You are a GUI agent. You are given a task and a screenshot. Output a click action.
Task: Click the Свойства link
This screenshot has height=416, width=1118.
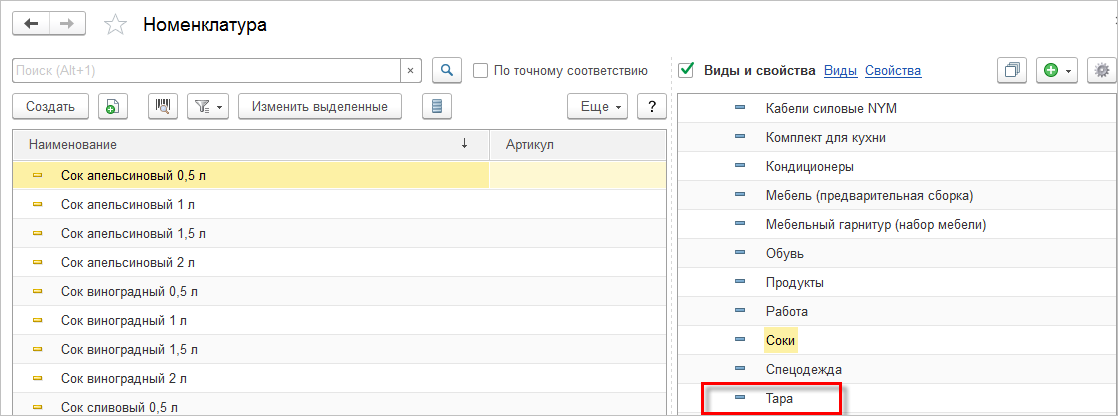point(892,71)
